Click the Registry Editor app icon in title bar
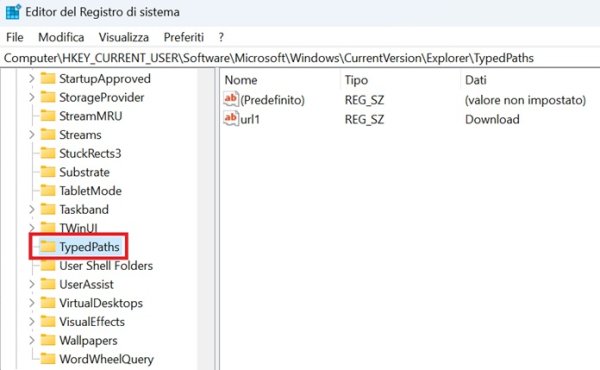This screenshot has height=370, width=600. [13, 12]
